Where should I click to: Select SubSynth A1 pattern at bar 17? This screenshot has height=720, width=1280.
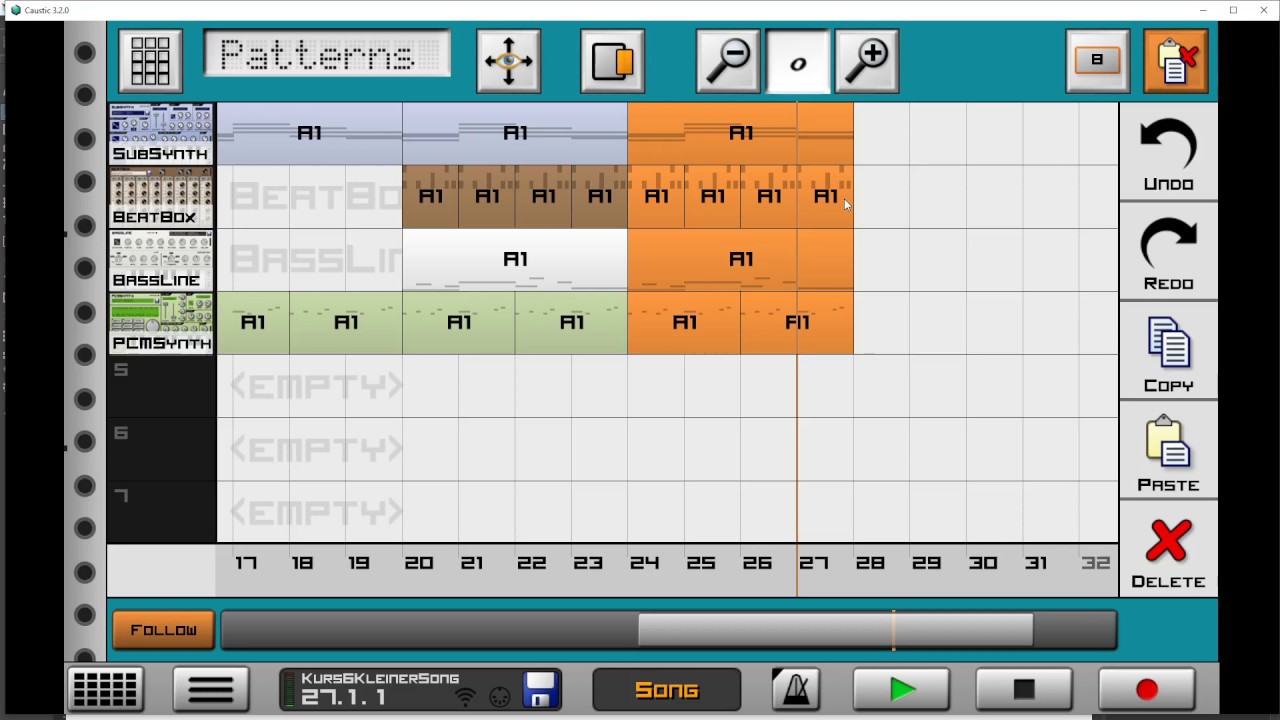click(x=310, y=133)
